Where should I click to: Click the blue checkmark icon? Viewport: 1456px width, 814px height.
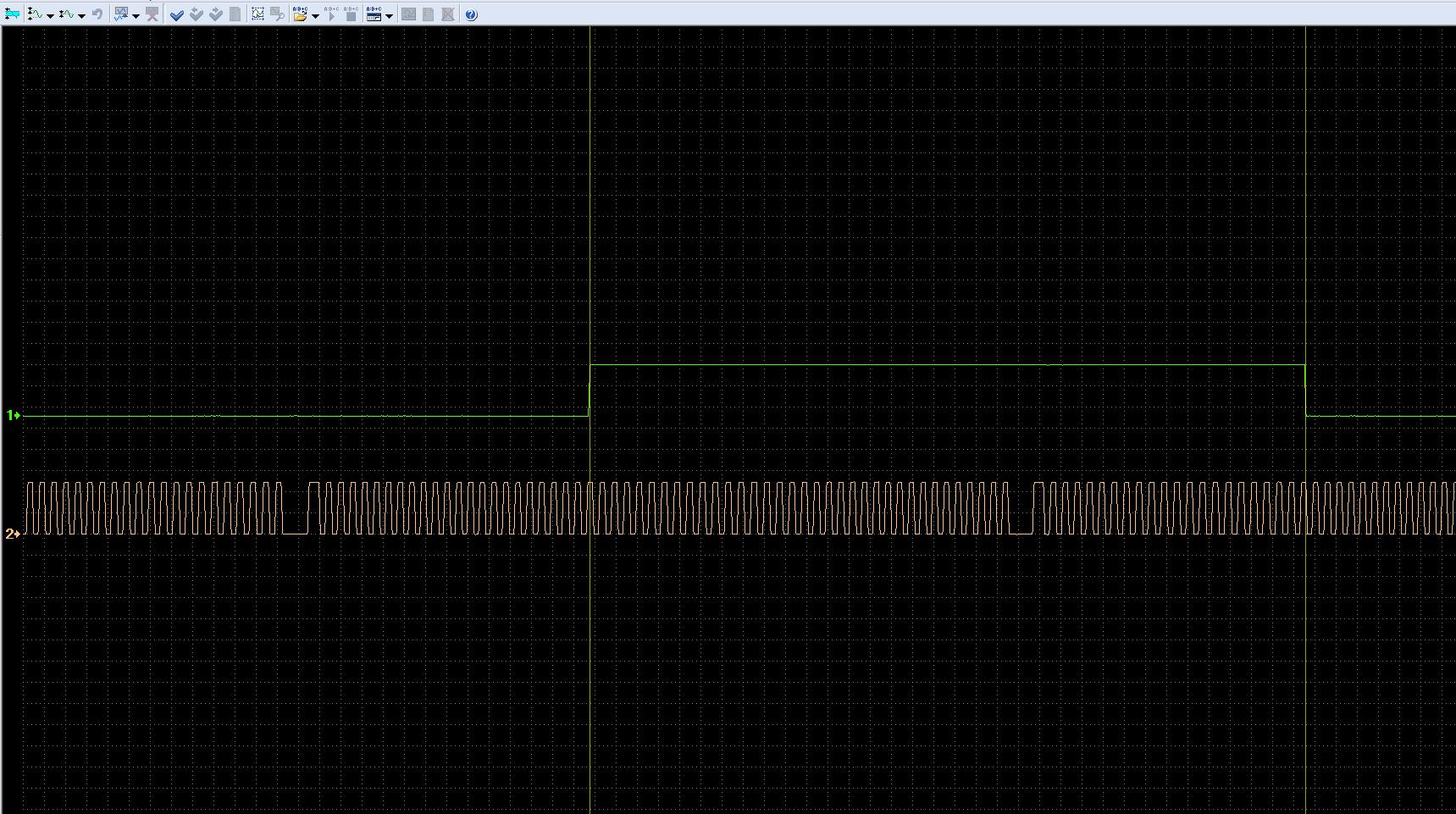(x=177, y=14)
